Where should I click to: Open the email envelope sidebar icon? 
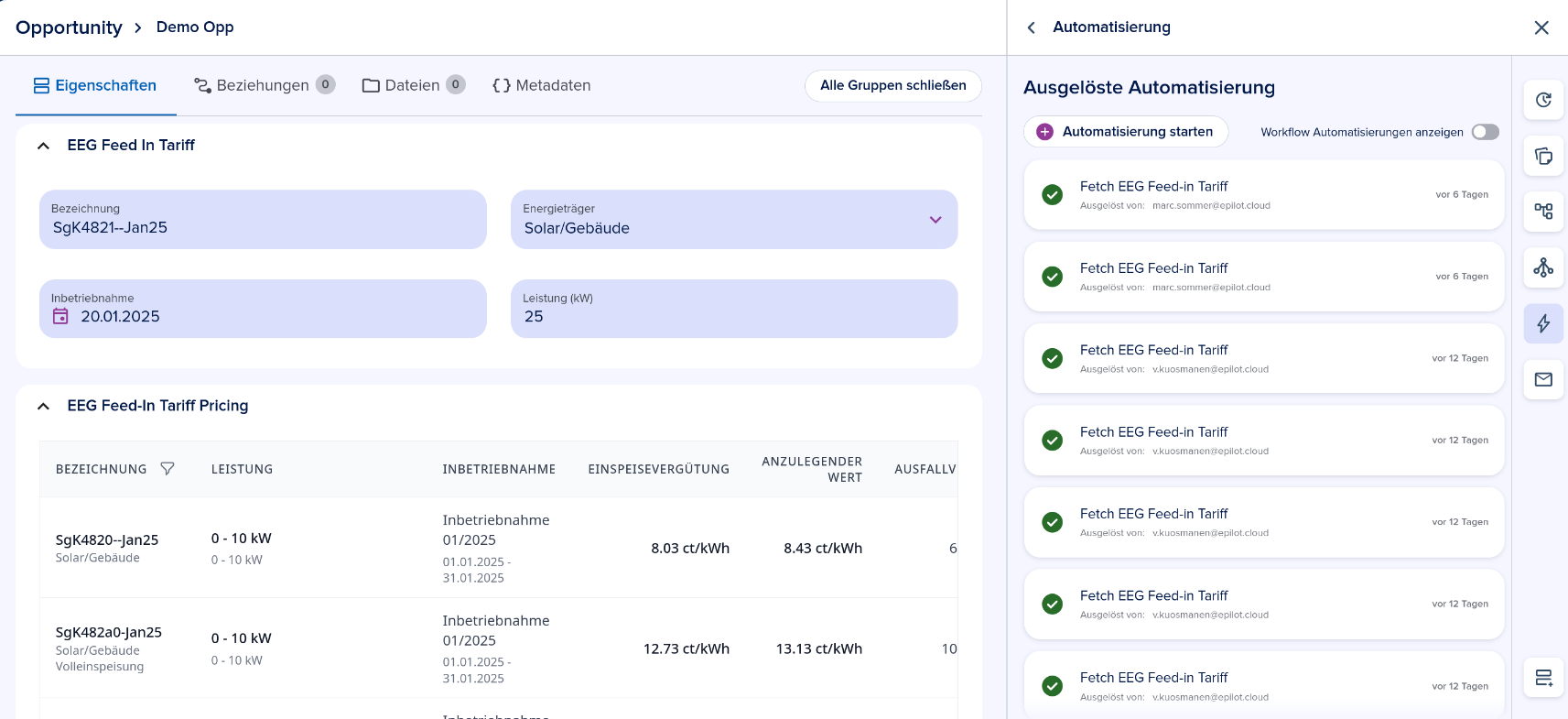point(1543,379)
